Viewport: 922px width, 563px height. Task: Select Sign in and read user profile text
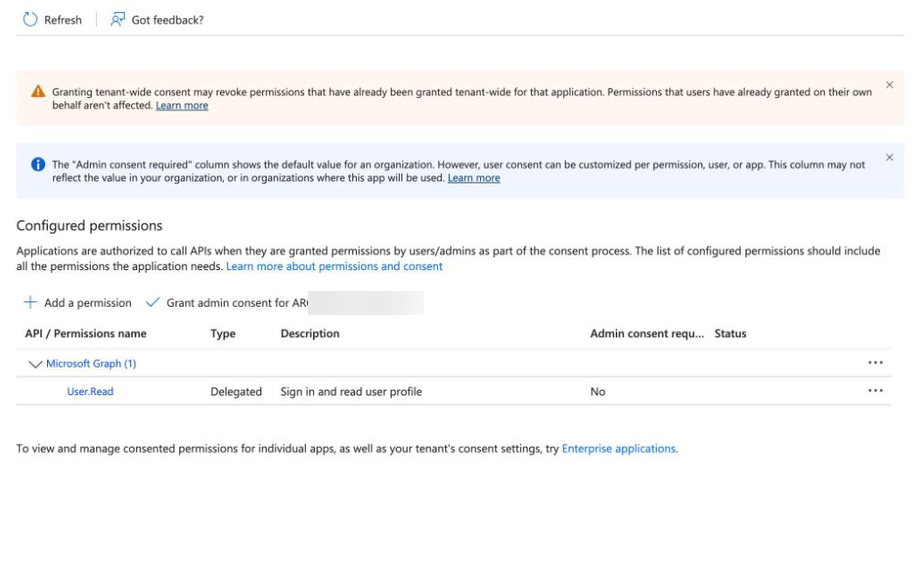351,391
